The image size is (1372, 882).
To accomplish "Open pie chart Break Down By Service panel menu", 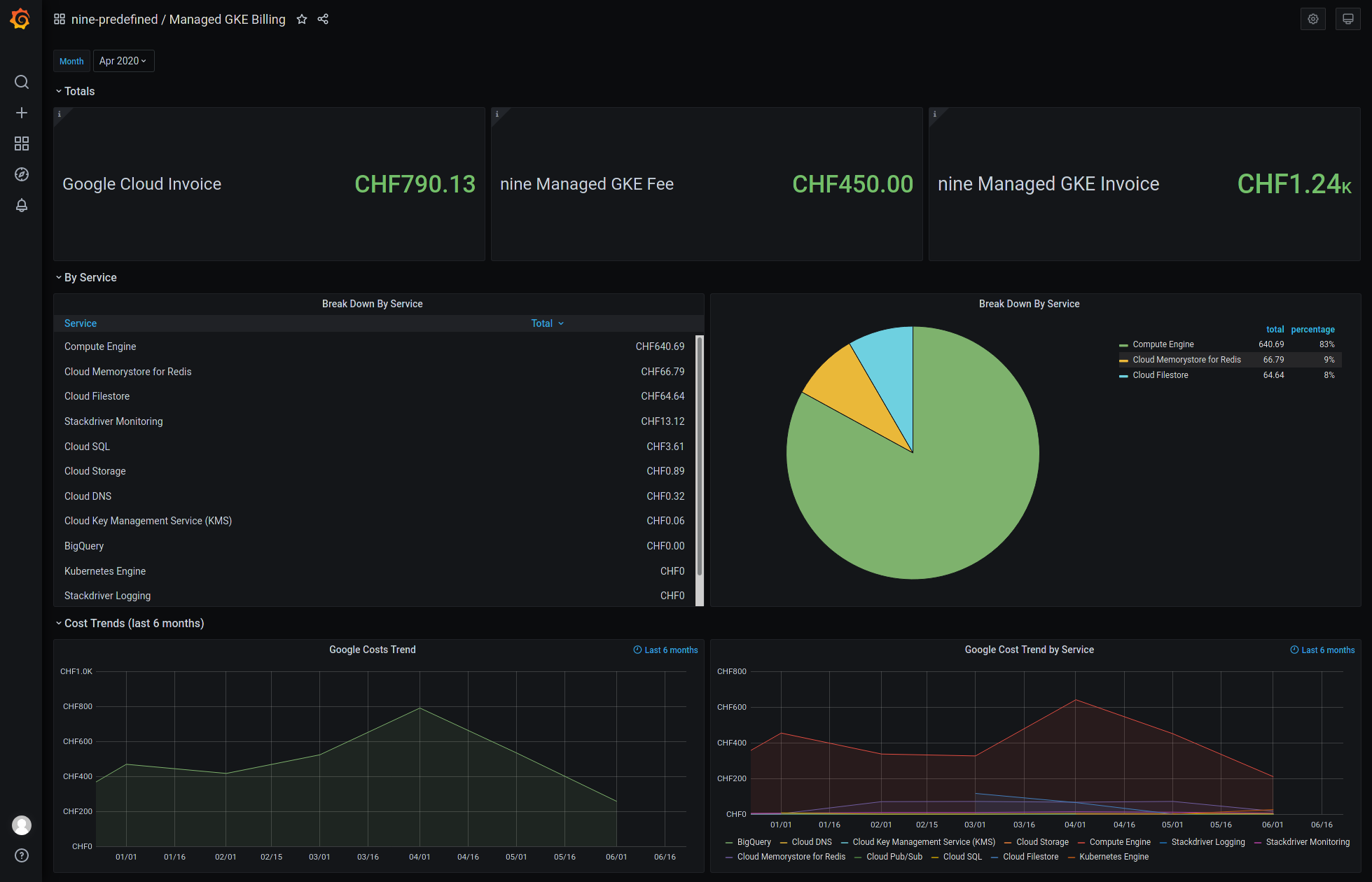I will [x=1029, y=304].
